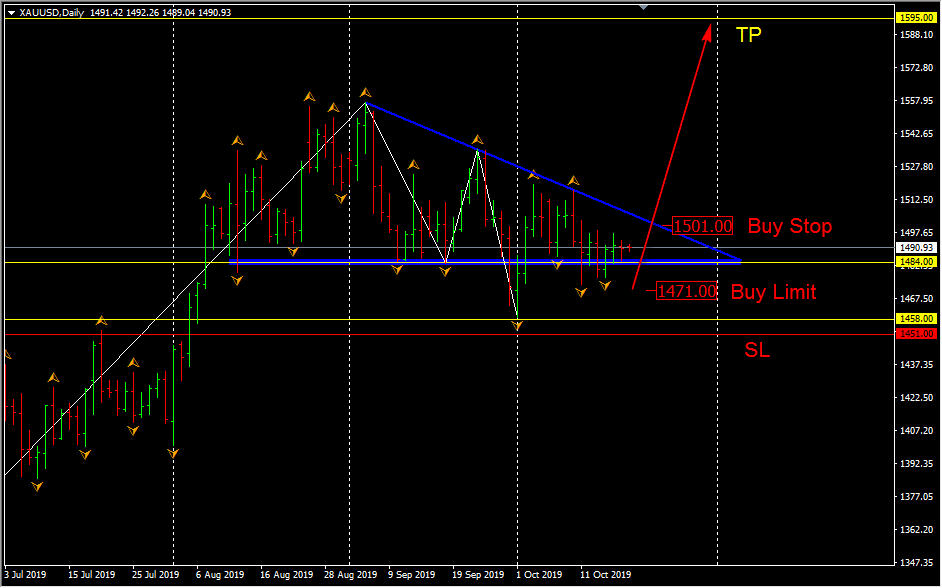Select the XAUUSD,Daily chart title

[x=52, y=12]
